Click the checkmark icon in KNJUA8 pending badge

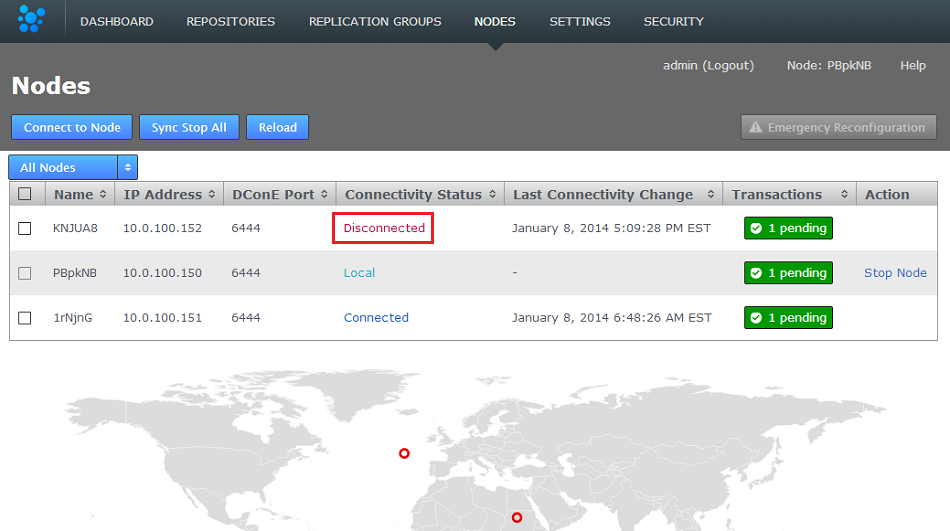pos(756,229)
